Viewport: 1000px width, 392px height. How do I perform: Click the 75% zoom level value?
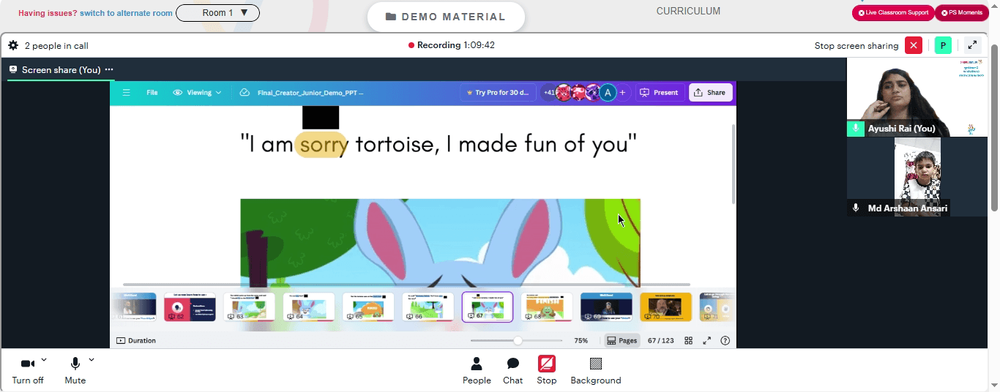(x=580, y=340)
